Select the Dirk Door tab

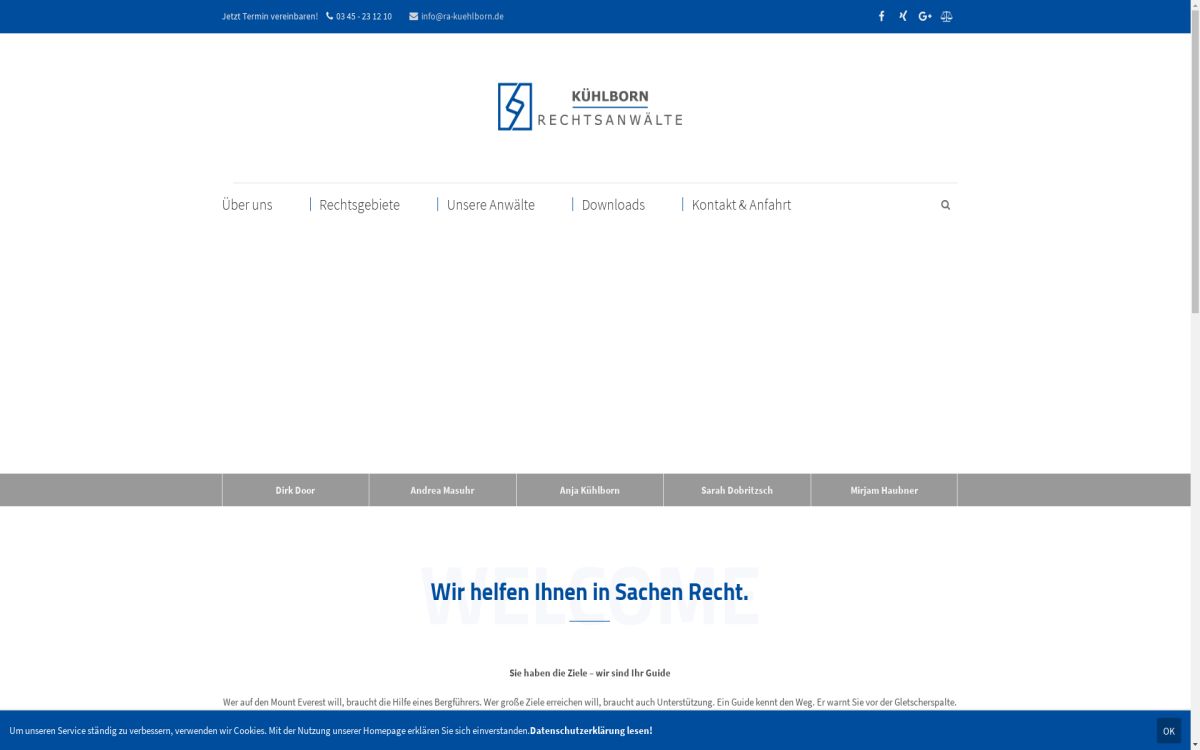coord(295,490)
